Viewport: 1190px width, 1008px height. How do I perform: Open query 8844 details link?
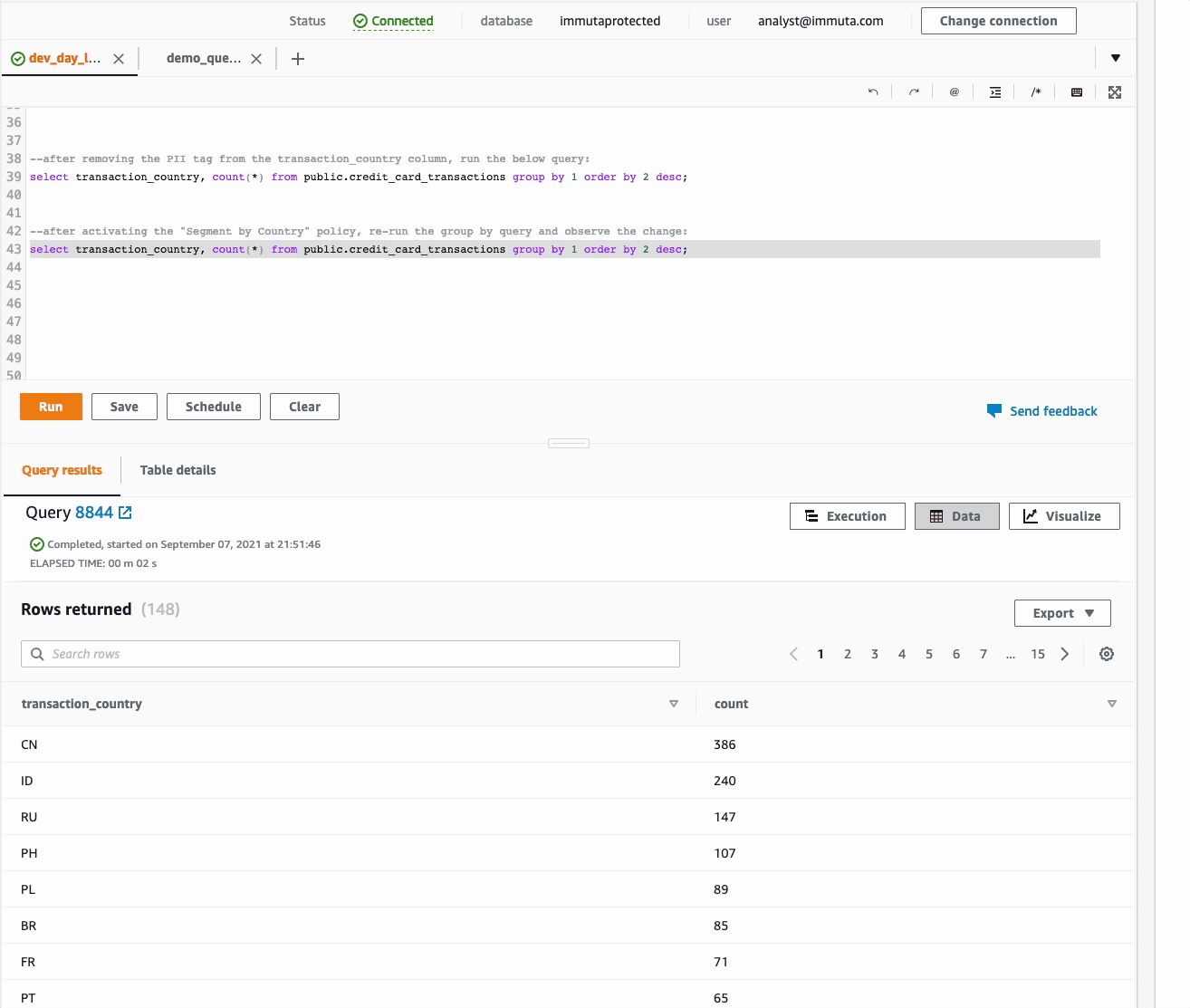tap(94, 513)
